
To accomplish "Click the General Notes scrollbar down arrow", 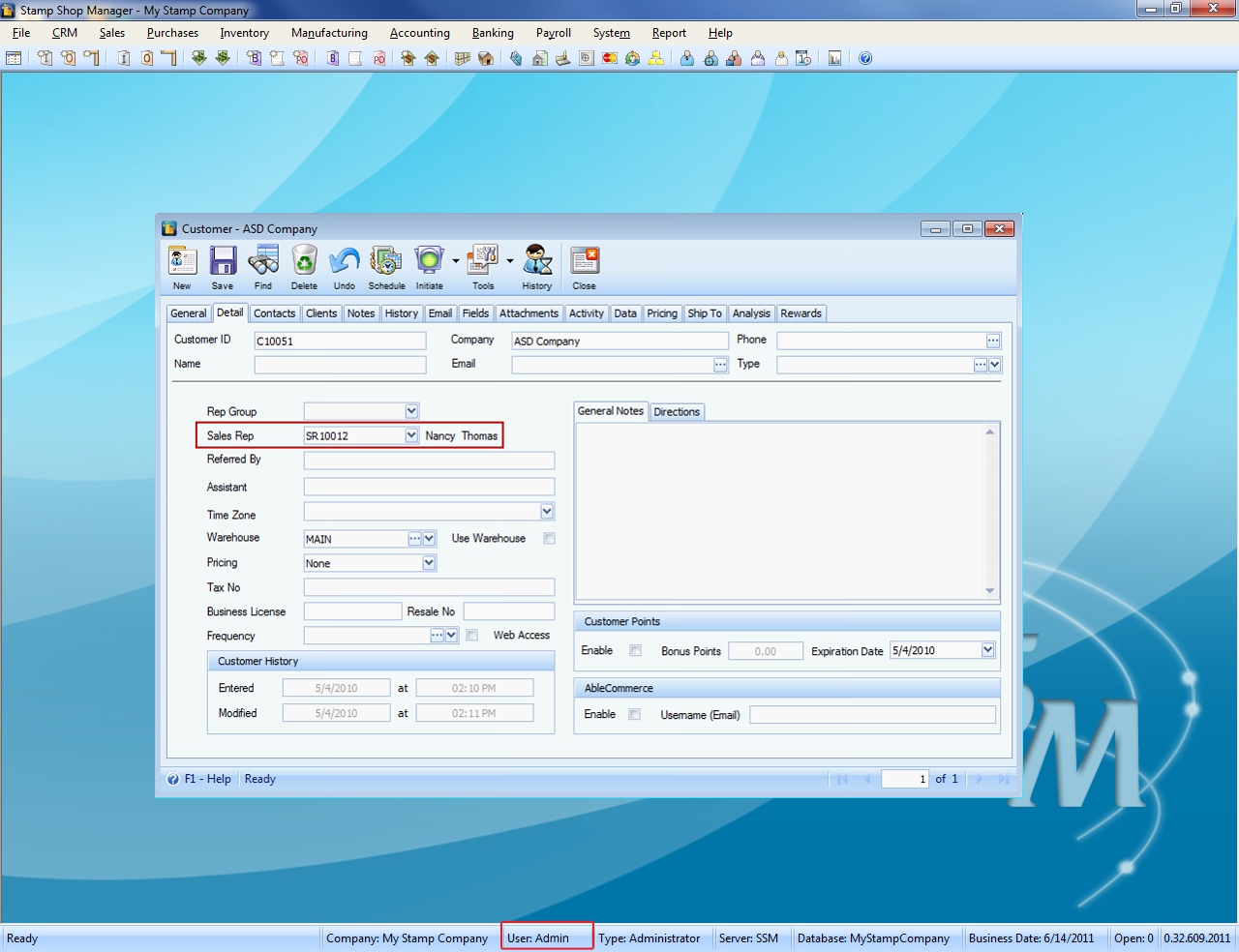I will tap(989, 590).
